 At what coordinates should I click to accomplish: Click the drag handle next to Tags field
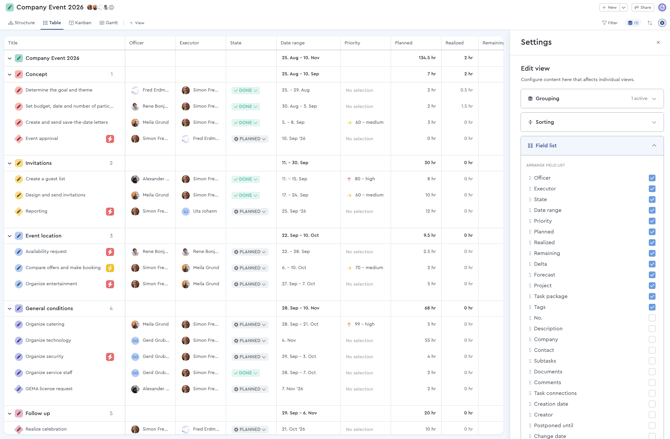pos(530,307)
